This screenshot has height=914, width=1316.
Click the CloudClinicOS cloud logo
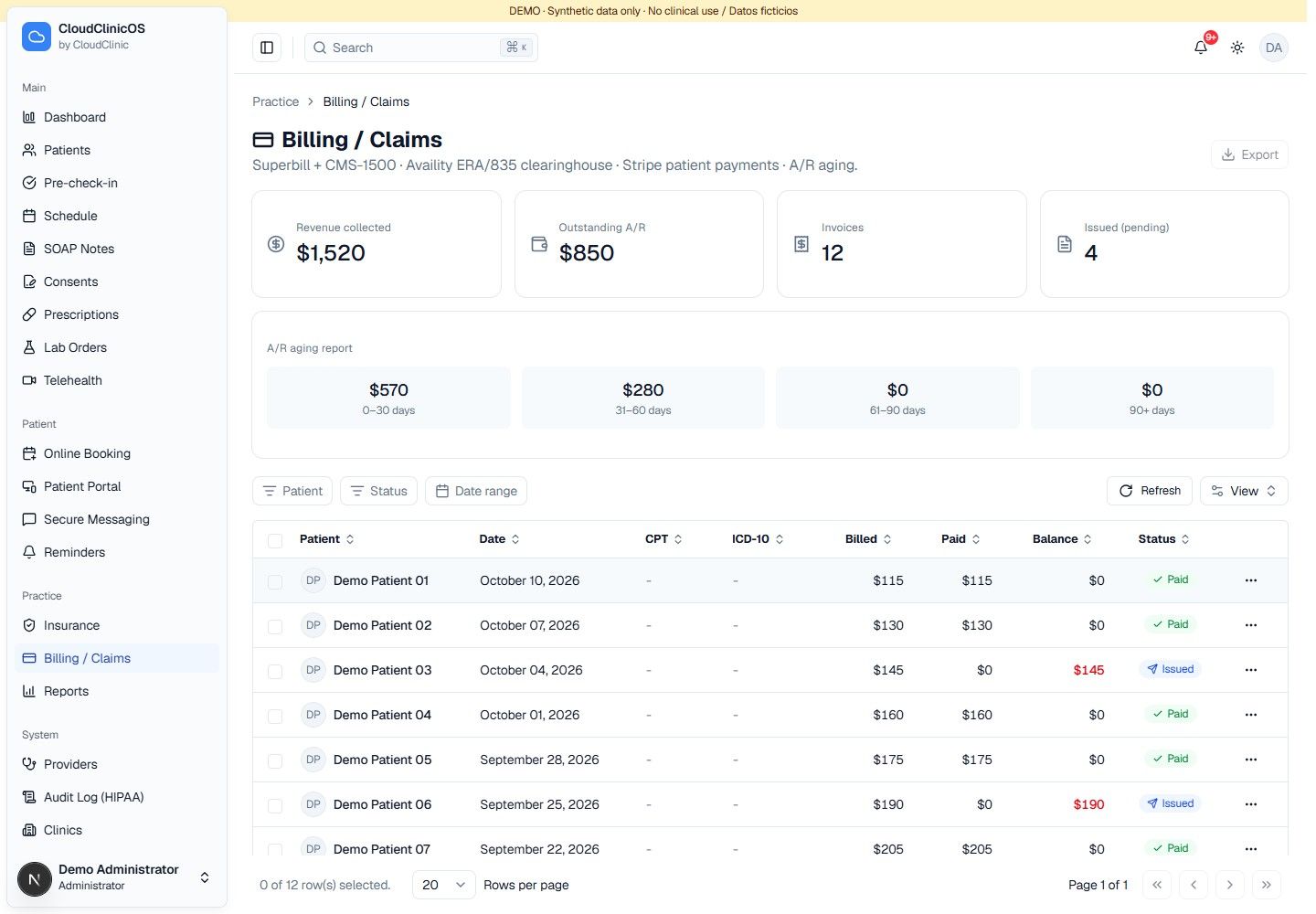tap(37, 37)
